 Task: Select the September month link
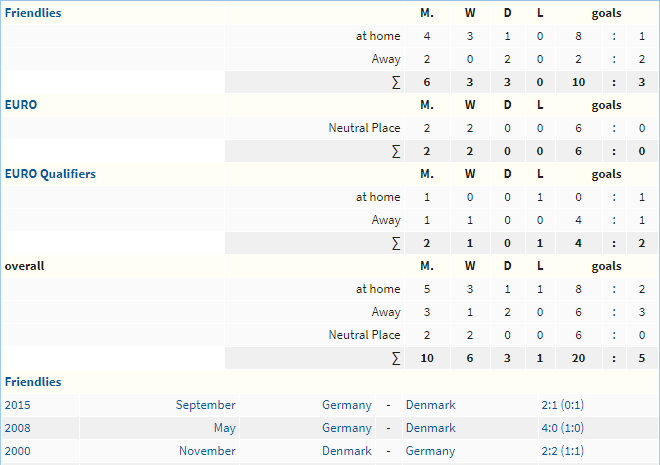tap(205, 405)
